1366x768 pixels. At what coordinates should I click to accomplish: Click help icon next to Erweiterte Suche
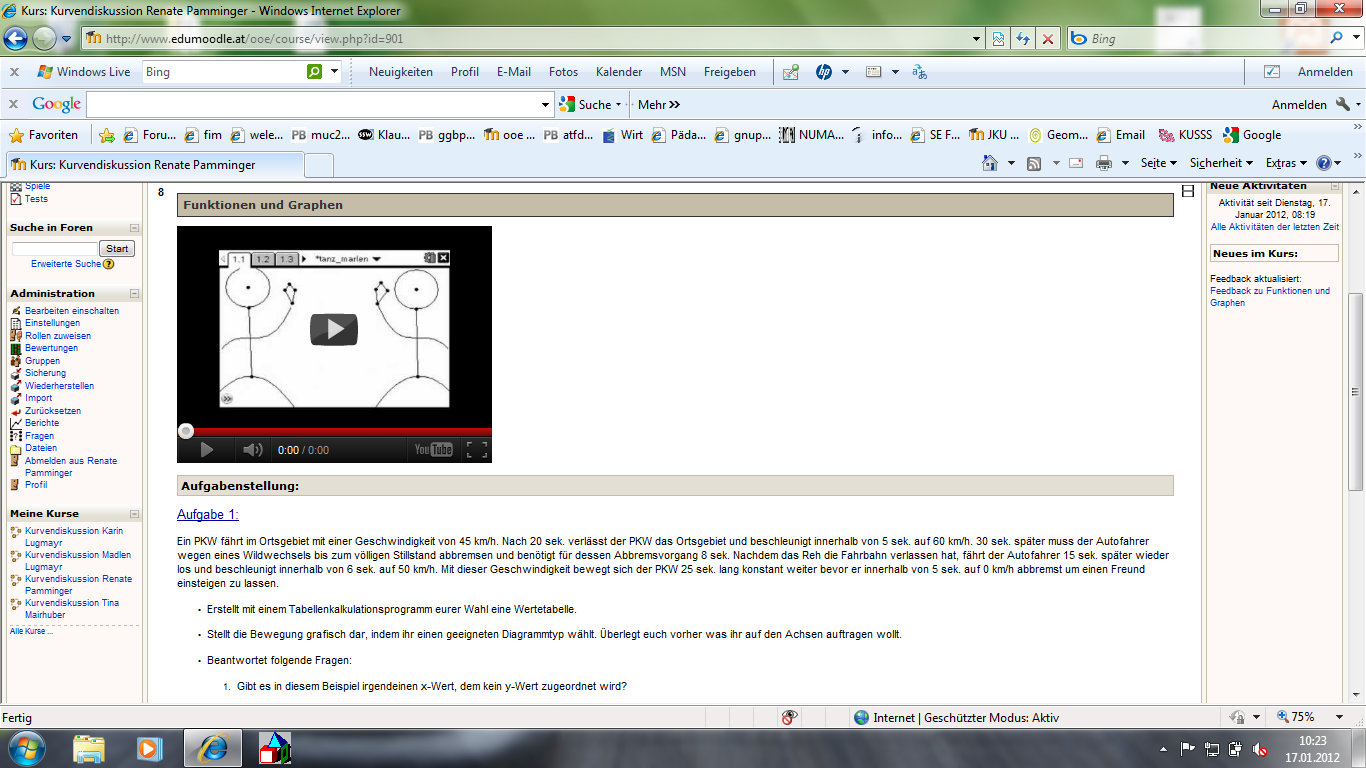tap(109, 264)
